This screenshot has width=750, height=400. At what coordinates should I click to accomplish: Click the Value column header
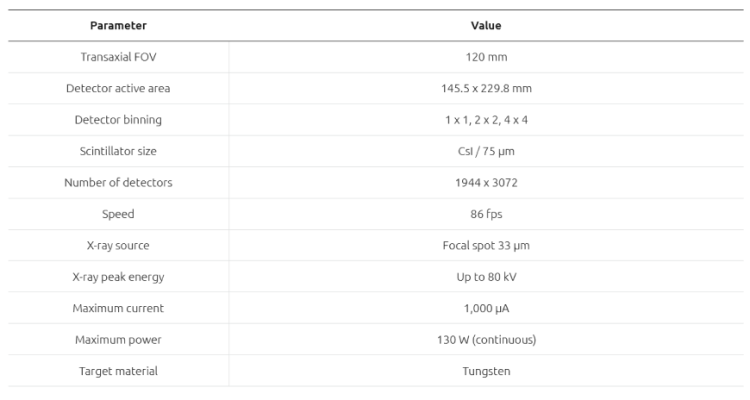coord(486,25)
